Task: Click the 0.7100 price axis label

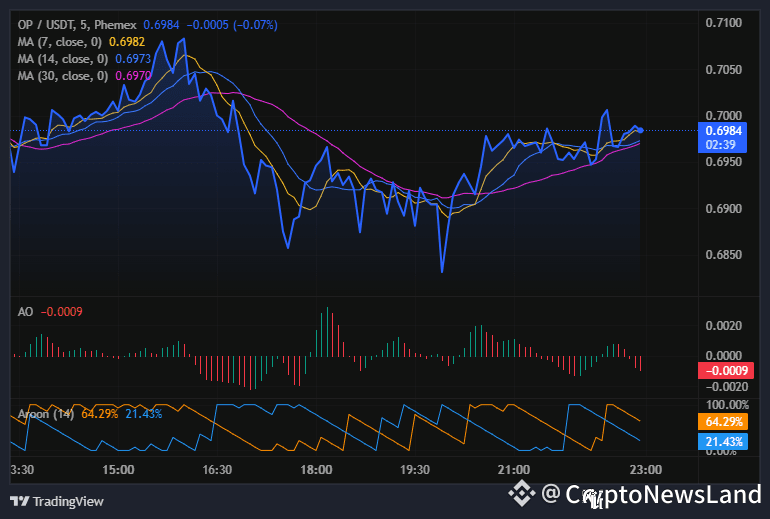Action: (723, 23)
